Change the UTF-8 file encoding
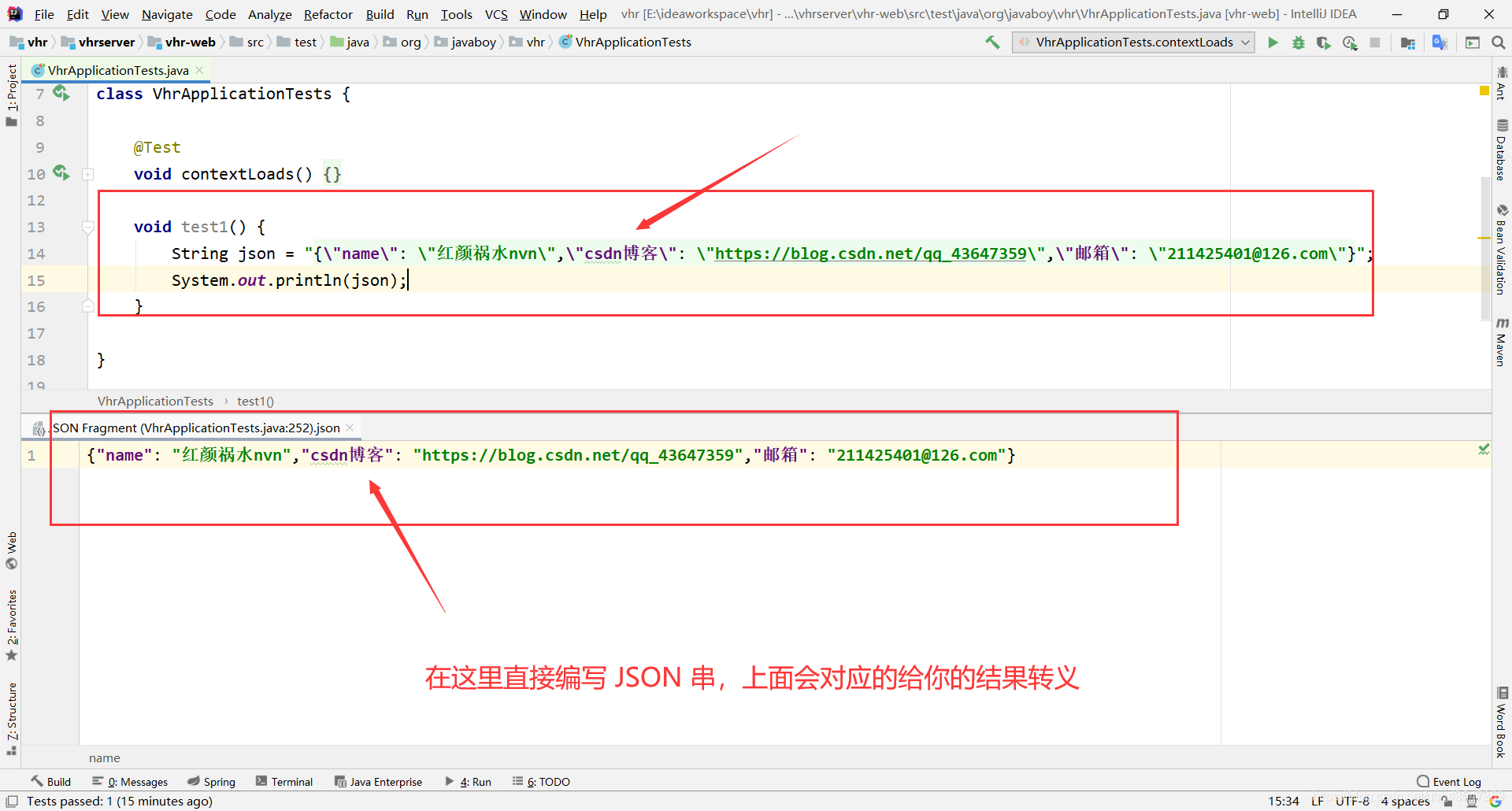Screen dimensions: 1512x811 (x=1353, y=802)
